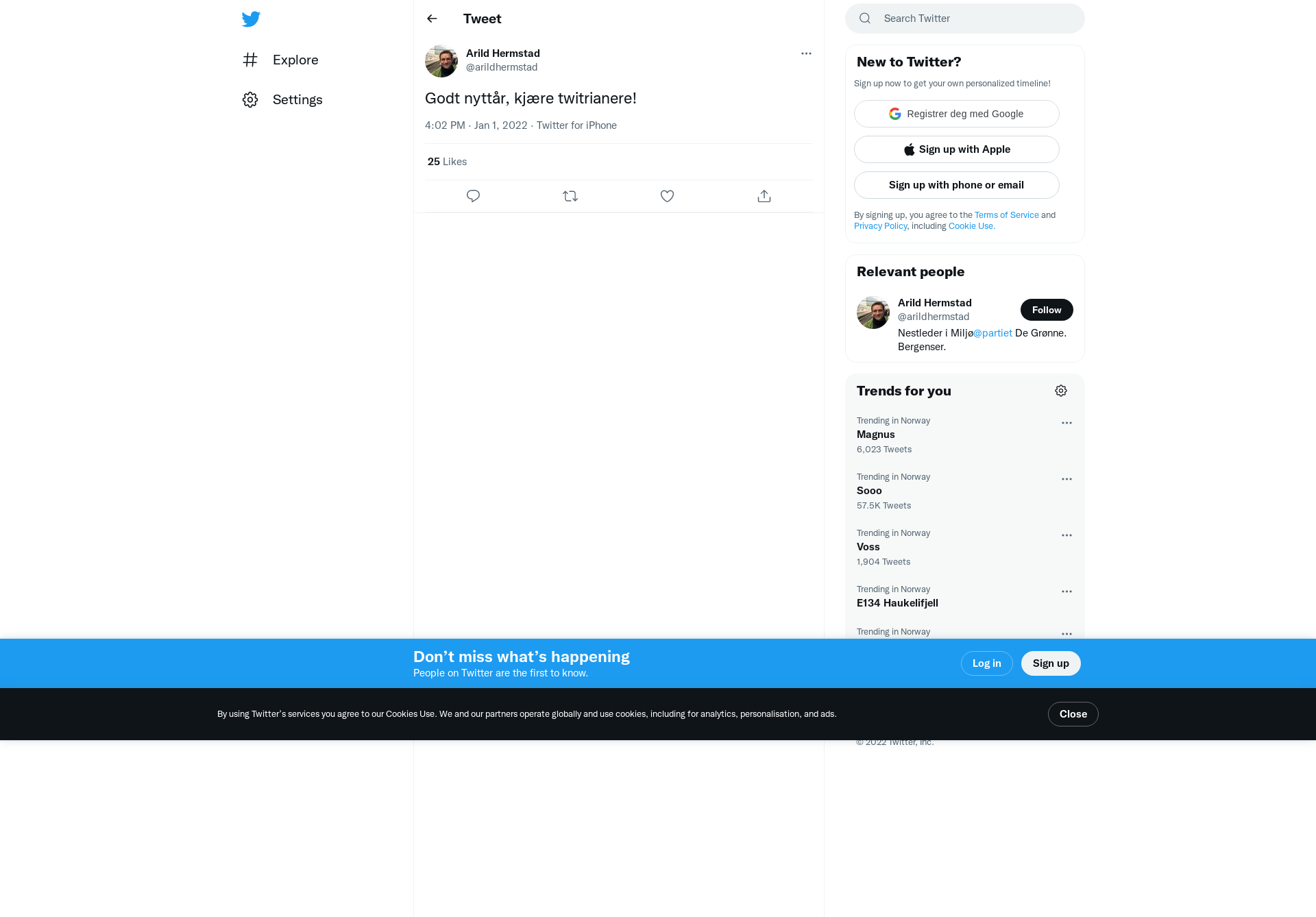The width and height of the screenshot is (1316, 917).
Task: Open Trends settings gear icon
Action: pyautogui.click(x=1061, y=391)
